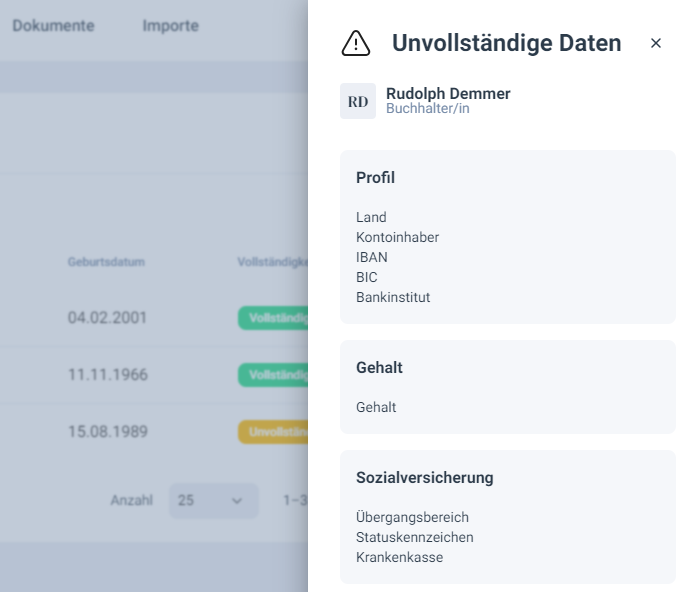Open the missing Statuskennzeichen field
This screenshot has width=682, height=592.
(414, 537)
